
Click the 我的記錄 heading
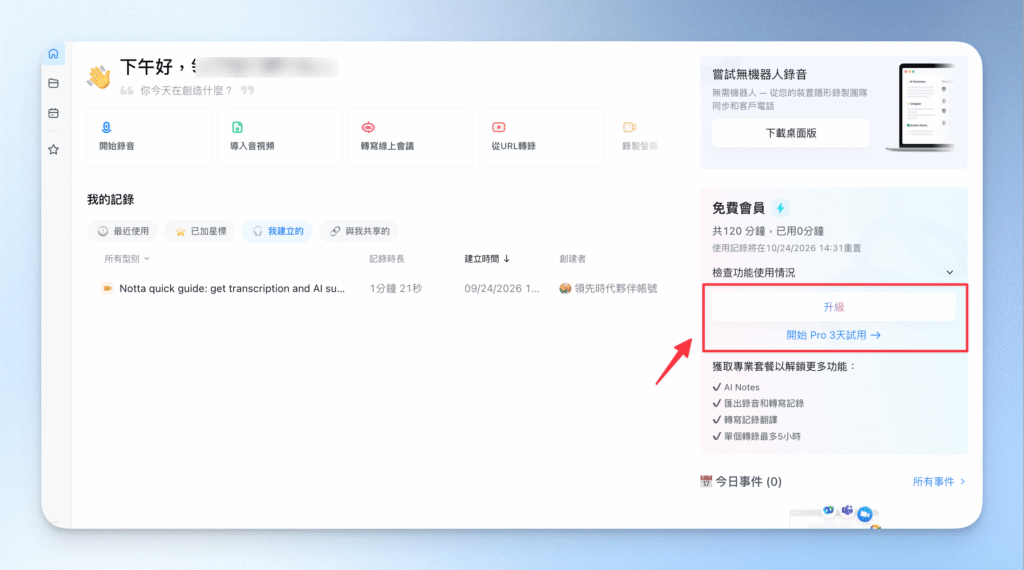click(110, 200)
